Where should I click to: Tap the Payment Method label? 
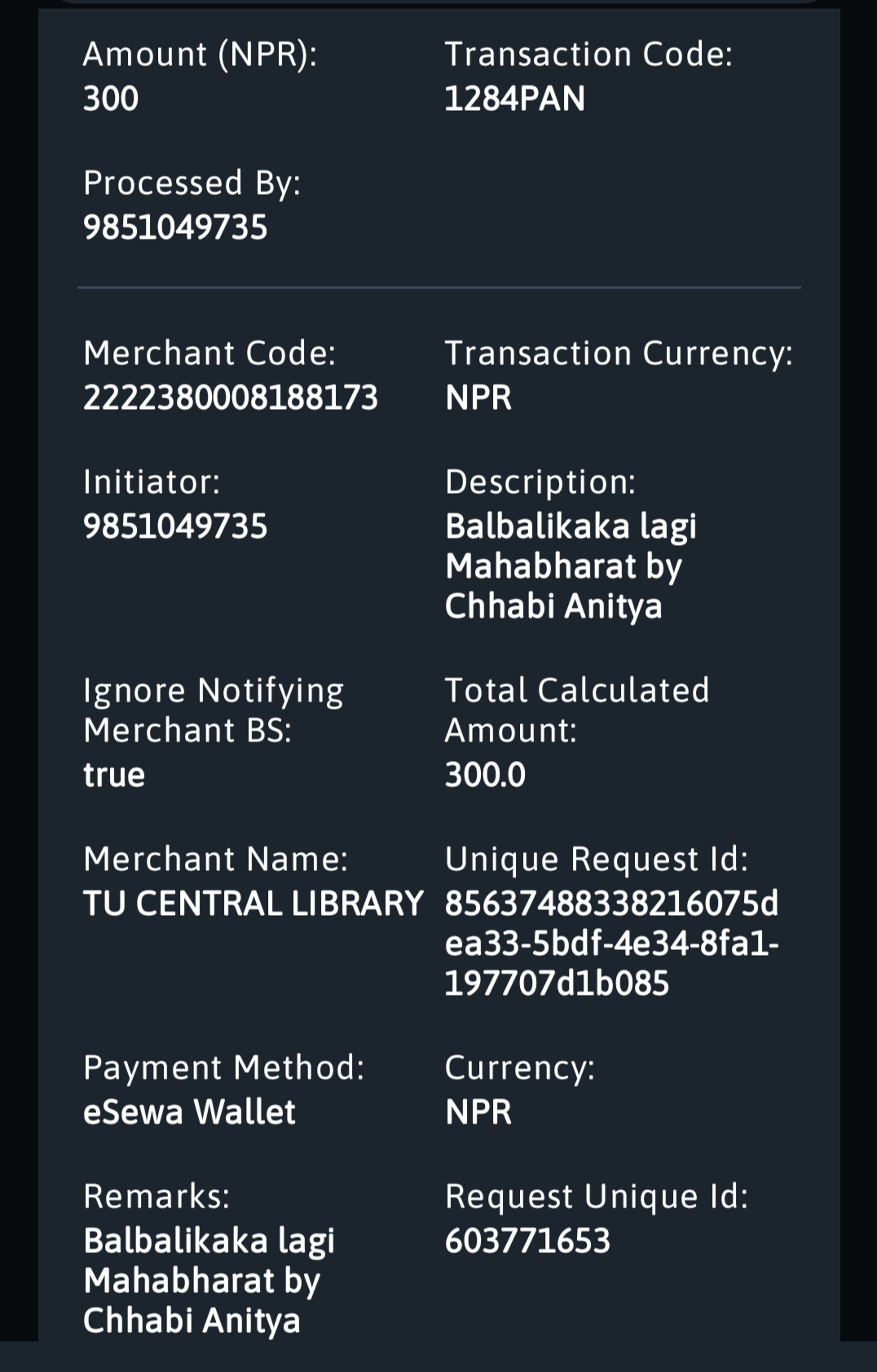coord(223,1067)
